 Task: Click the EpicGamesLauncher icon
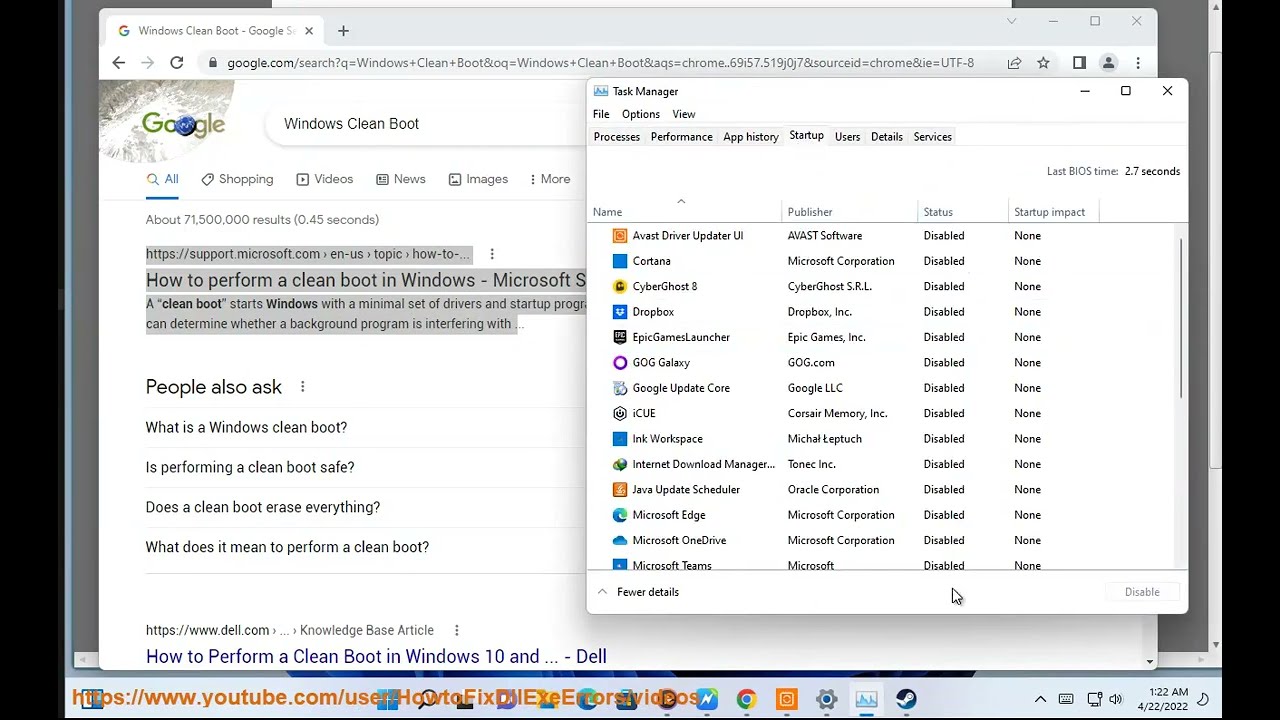click(x=619, y=337)
